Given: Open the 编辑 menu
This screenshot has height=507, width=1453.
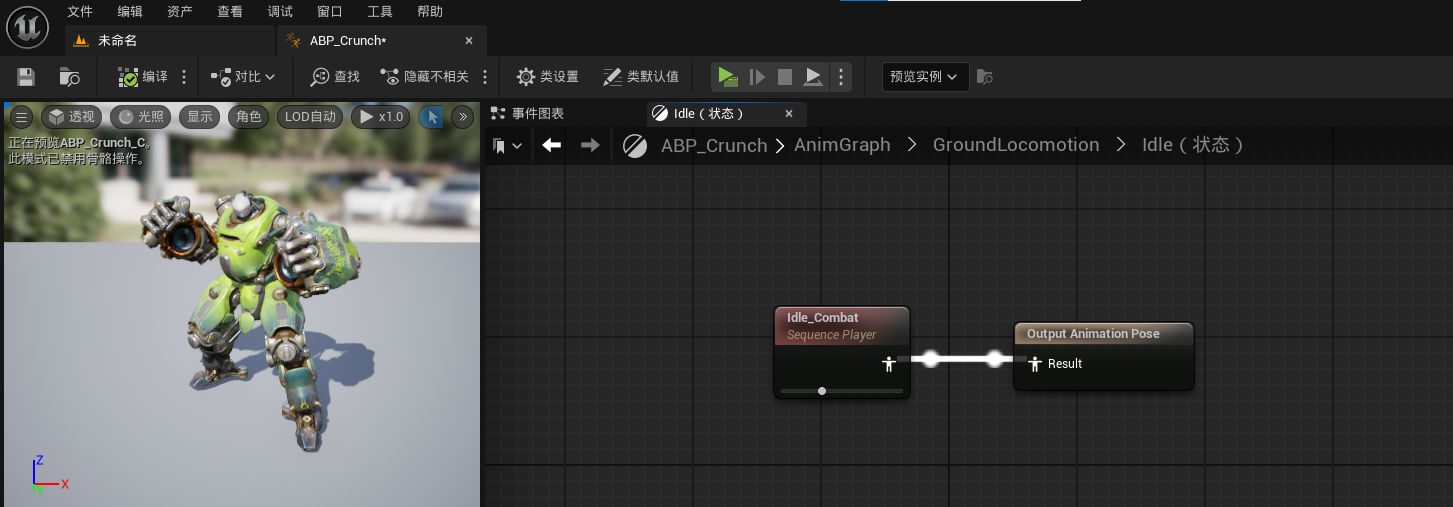Looking at the screenshot, I should click(130, 12).
